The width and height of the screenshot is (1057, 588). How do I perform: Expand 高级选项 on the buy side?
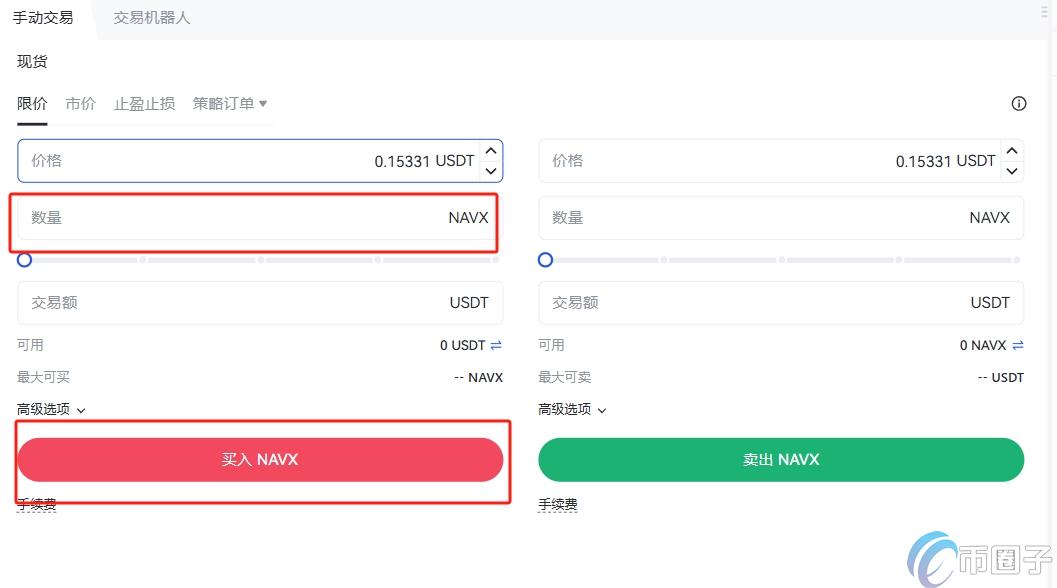(51, 409)
